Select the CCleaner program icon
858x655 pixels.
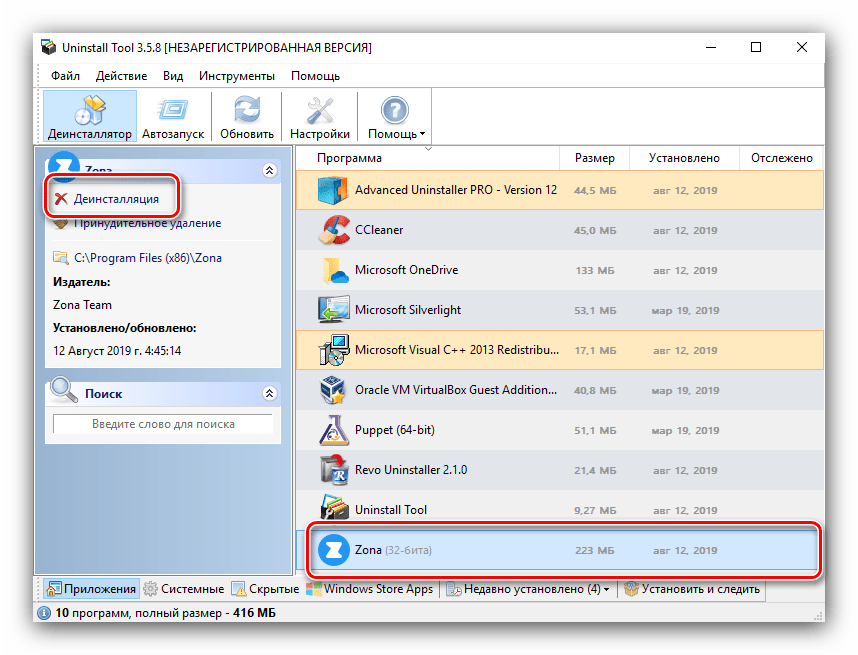tap(333, 230)
